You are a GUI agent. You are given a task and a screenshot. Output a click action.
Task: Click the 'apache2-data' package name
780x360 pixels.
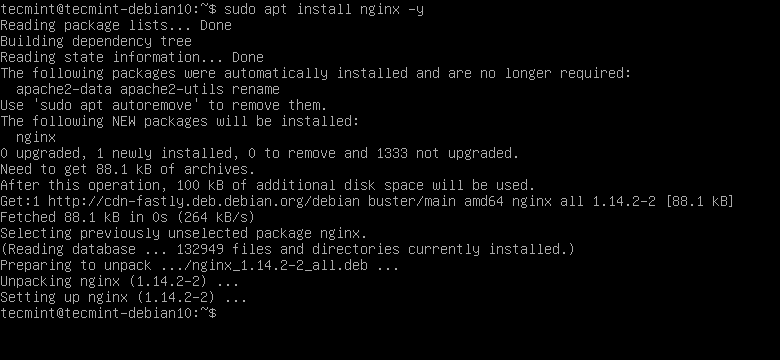tap(64, 90)
